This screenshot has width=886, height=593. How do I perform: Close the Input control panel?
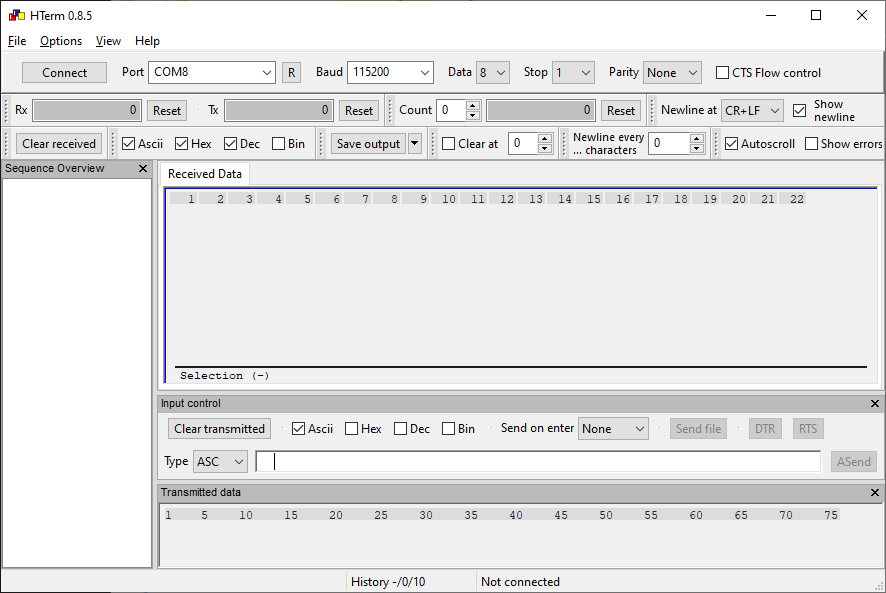click(x=875, y=404)
